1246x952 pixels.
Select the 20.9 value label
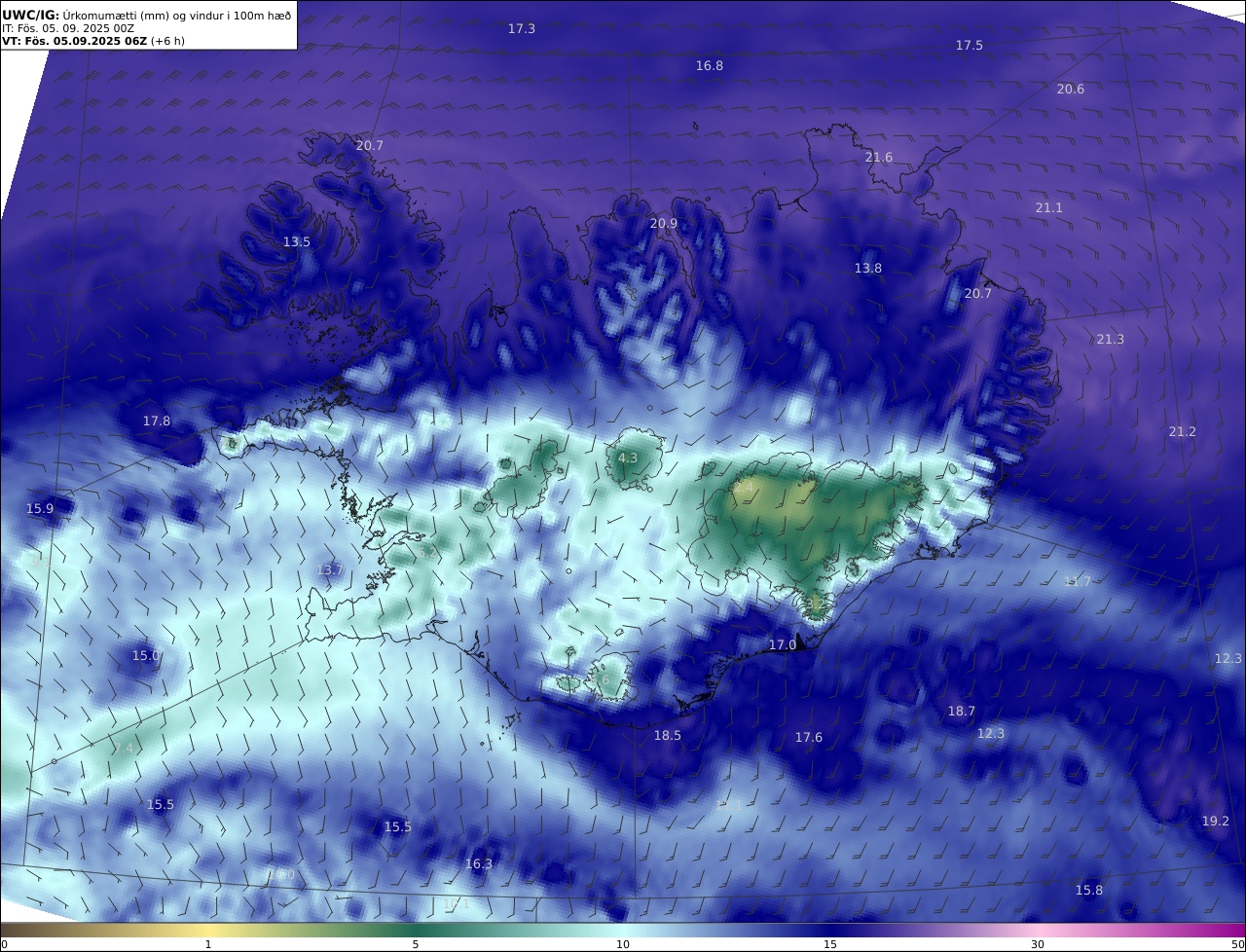664,224
